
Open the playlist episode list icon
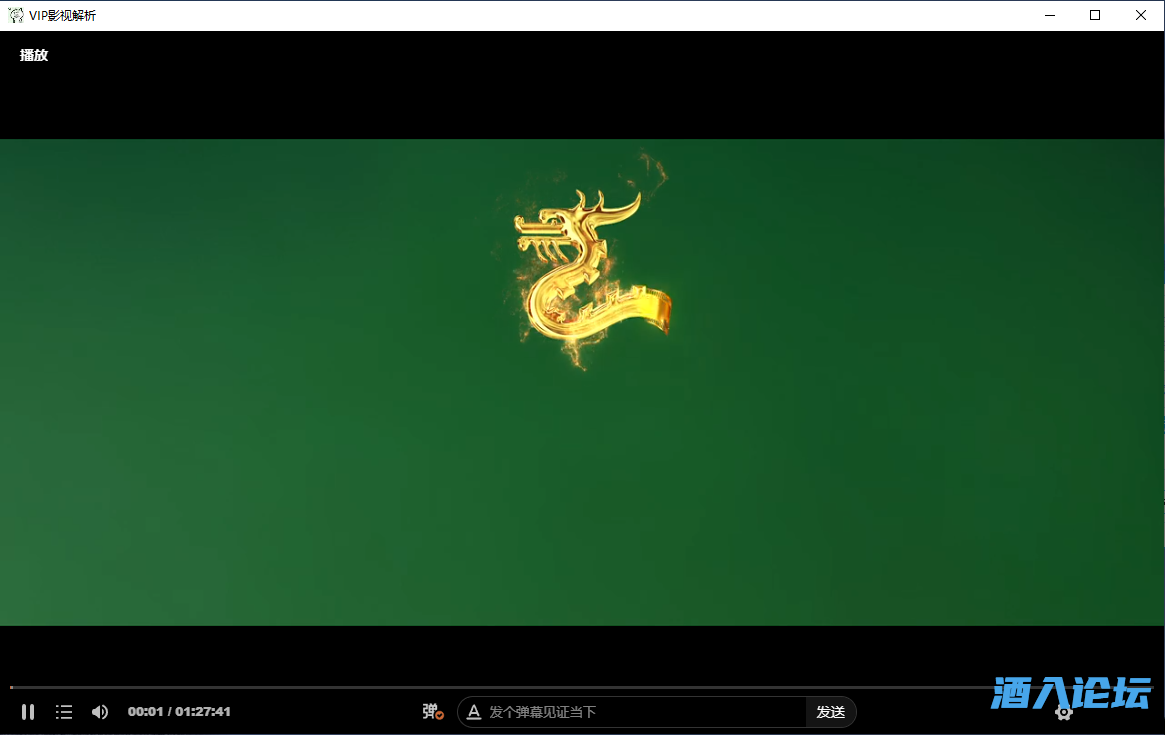coord(64,712)
